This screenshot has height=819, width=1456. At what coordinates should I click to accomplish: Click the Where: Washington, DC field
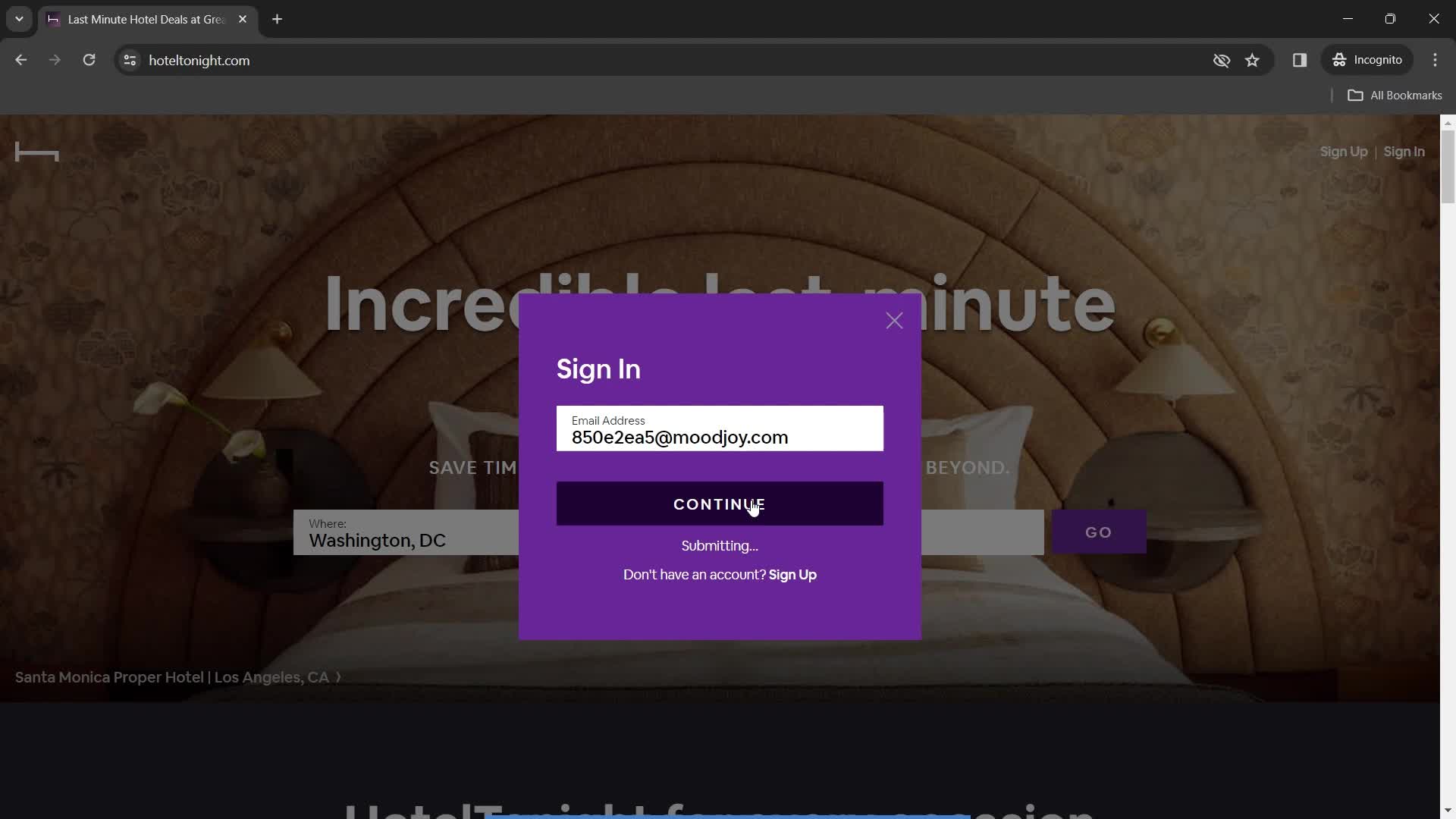pos(406,532)
